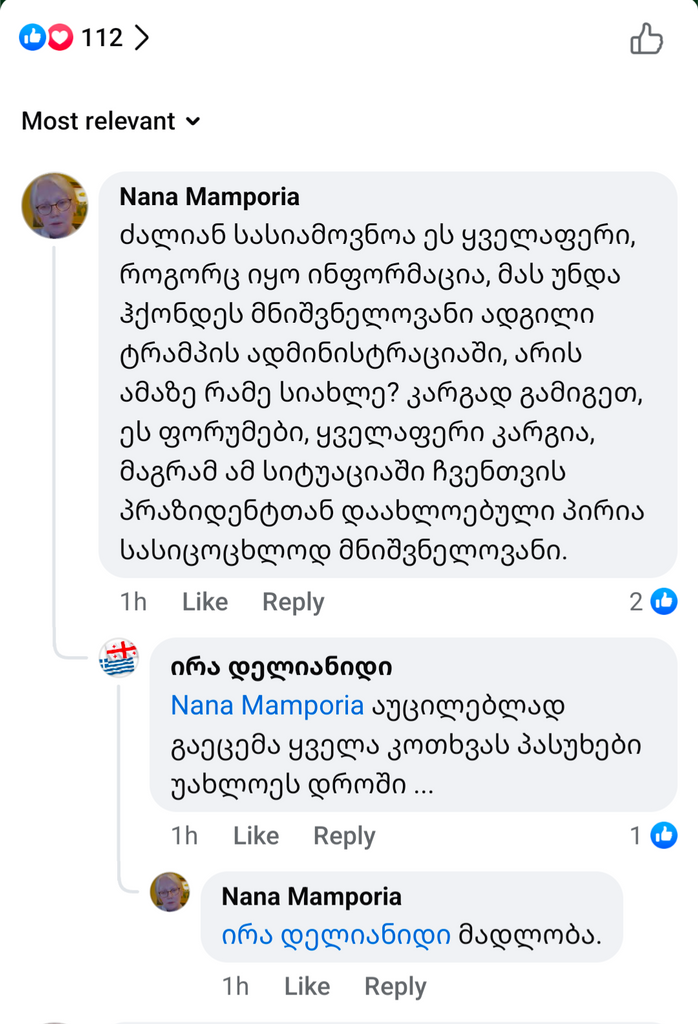The width and height of the screenshot is (698, 1024).
Task: Reply to Nana Mamporia's მადლობა comment
Action: pyautogui.click(x=395, y=987)
